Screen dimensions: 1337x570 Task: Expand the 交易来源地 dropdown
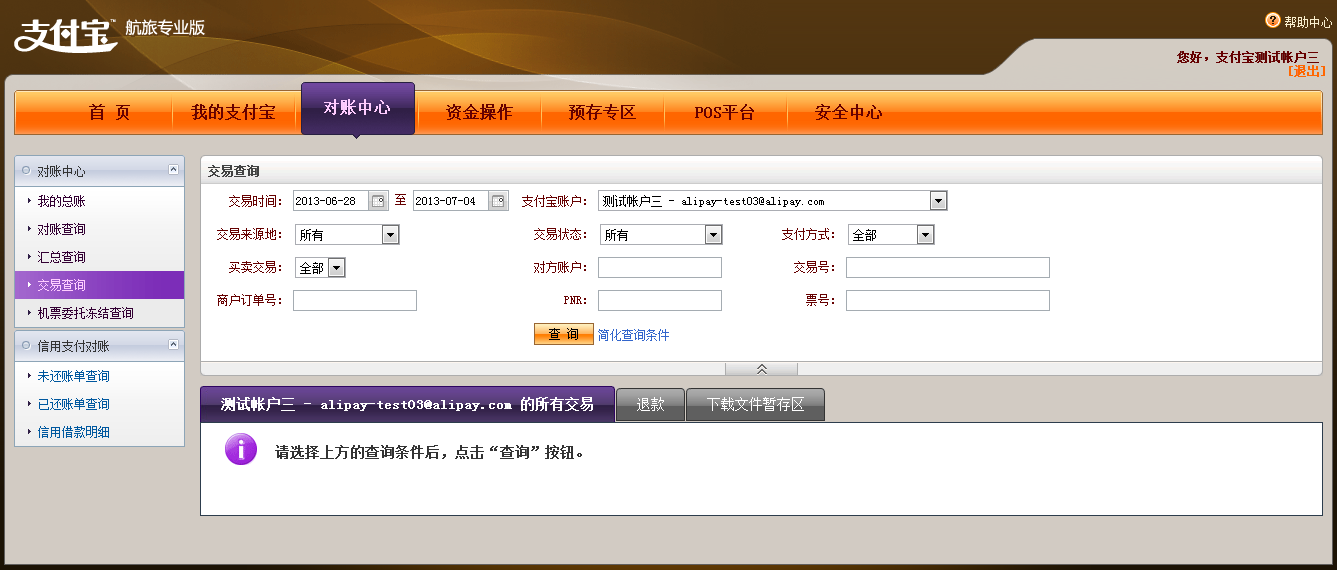pos(390,235)
